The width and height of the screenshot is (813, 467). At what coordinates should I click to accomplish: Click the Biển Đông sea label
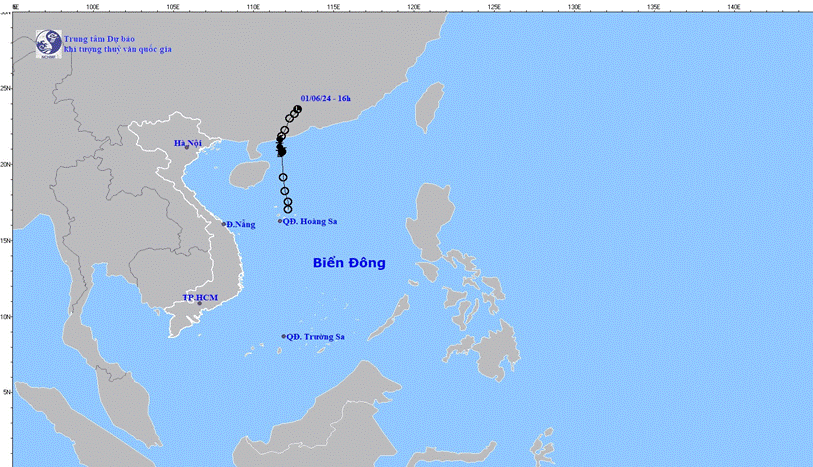349,263
